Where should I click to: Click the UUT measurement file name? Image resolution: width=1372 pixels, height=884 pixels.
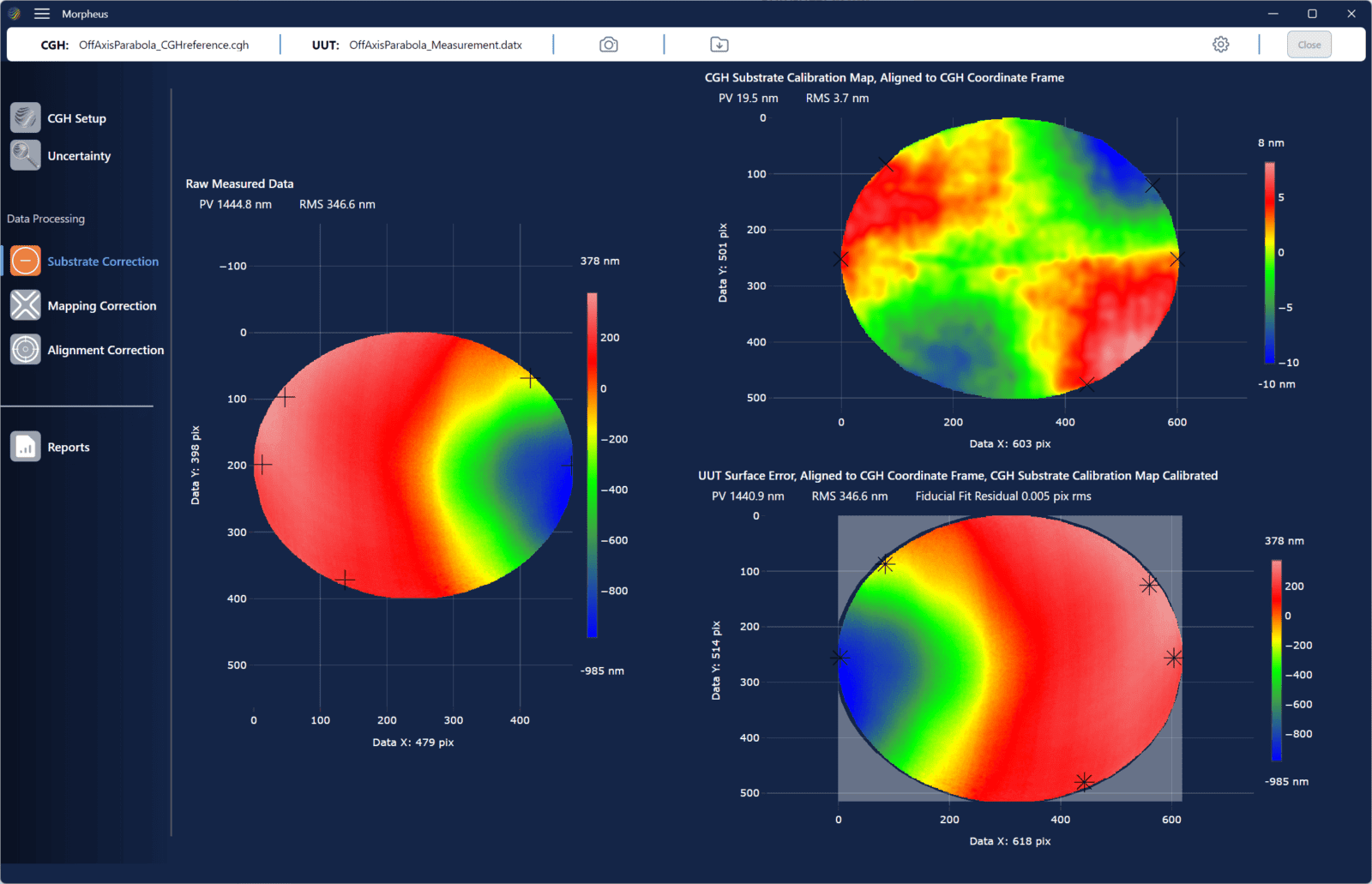(436, 45)
